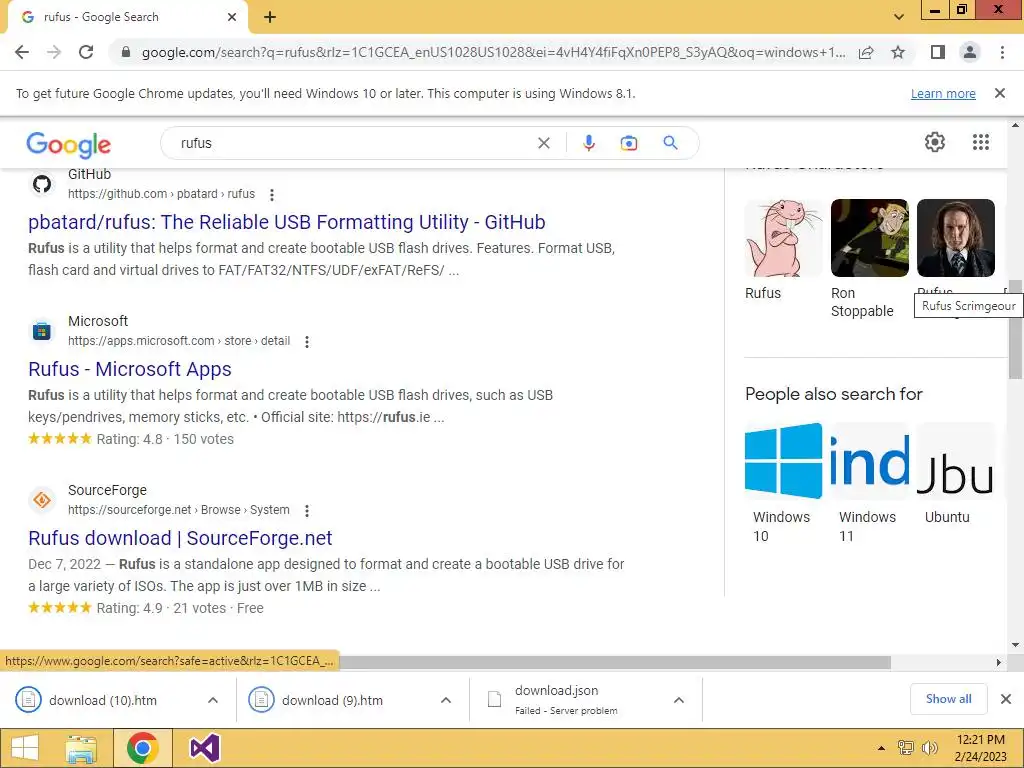This screenshot has height=768, width=1024.
Task: Click Show all downloads
Action: tap(948, 699)
